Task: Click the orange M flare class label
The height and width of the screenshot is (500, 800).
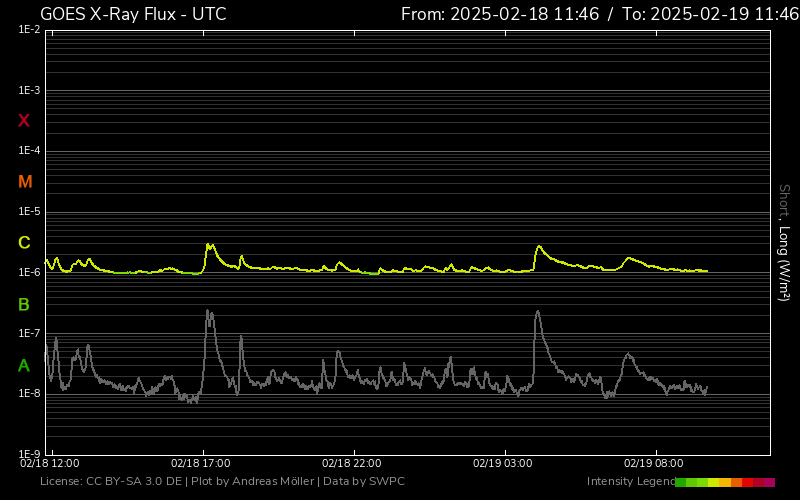Action: tap(25, 182)
